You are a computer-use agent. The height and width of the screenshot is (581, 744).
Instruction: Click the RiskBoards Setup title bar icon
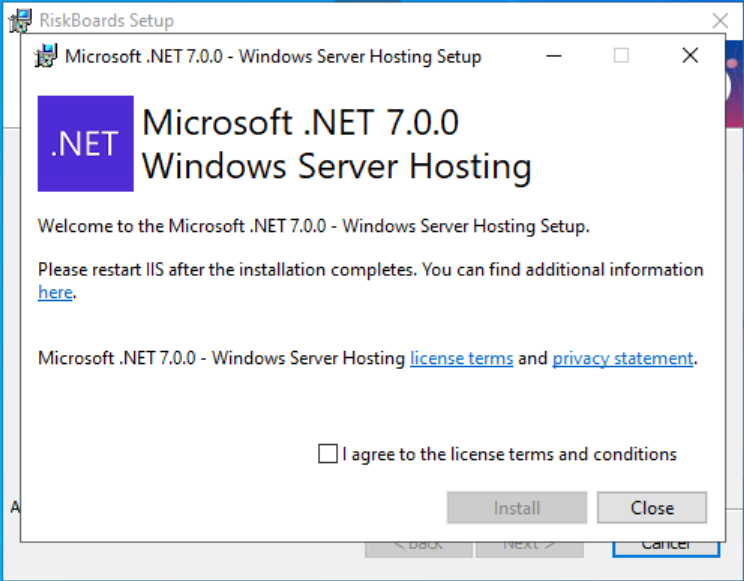[x=18, y=19]
